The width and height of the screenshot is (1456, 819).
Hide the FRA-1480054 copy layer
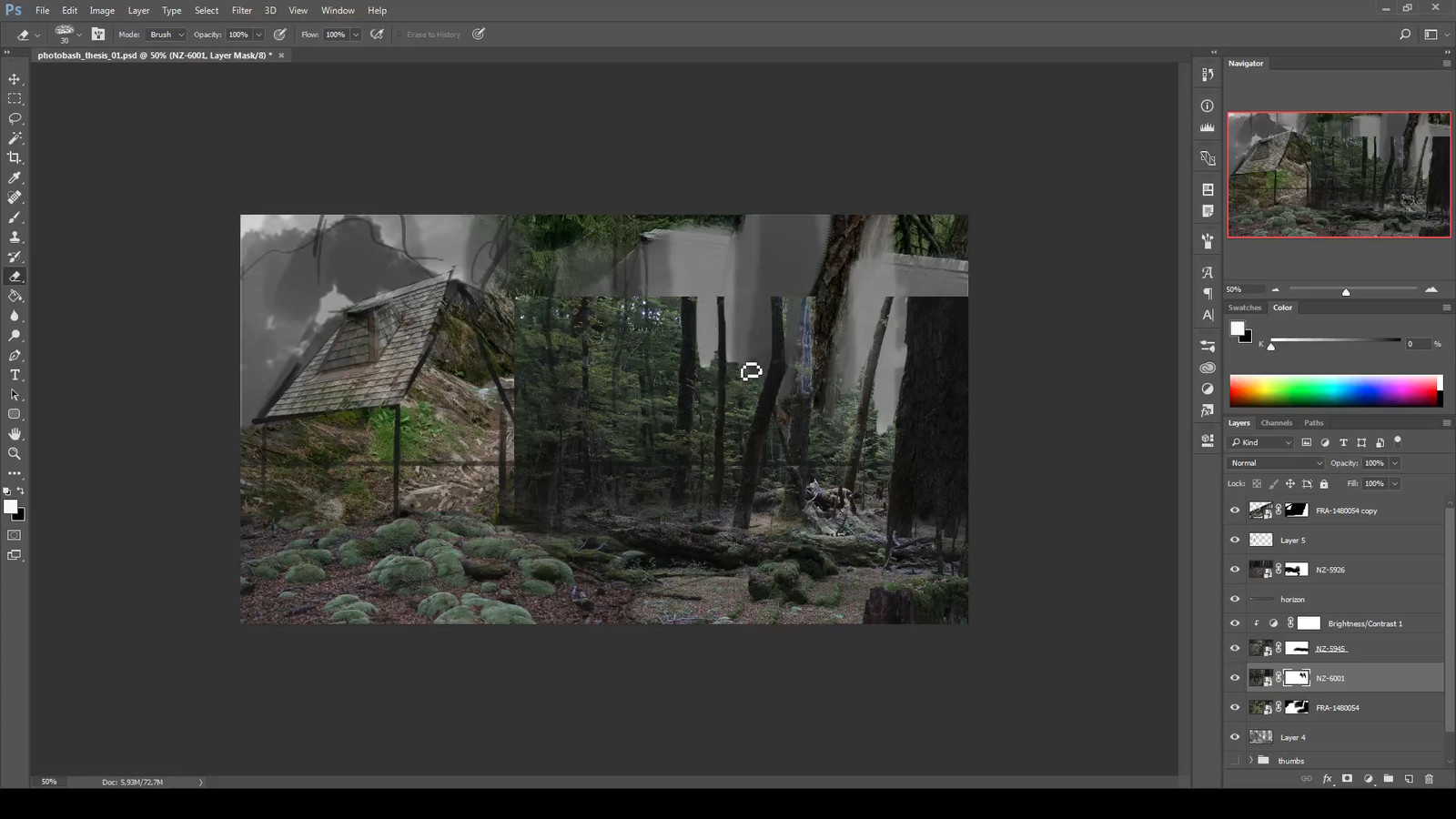1235,511
